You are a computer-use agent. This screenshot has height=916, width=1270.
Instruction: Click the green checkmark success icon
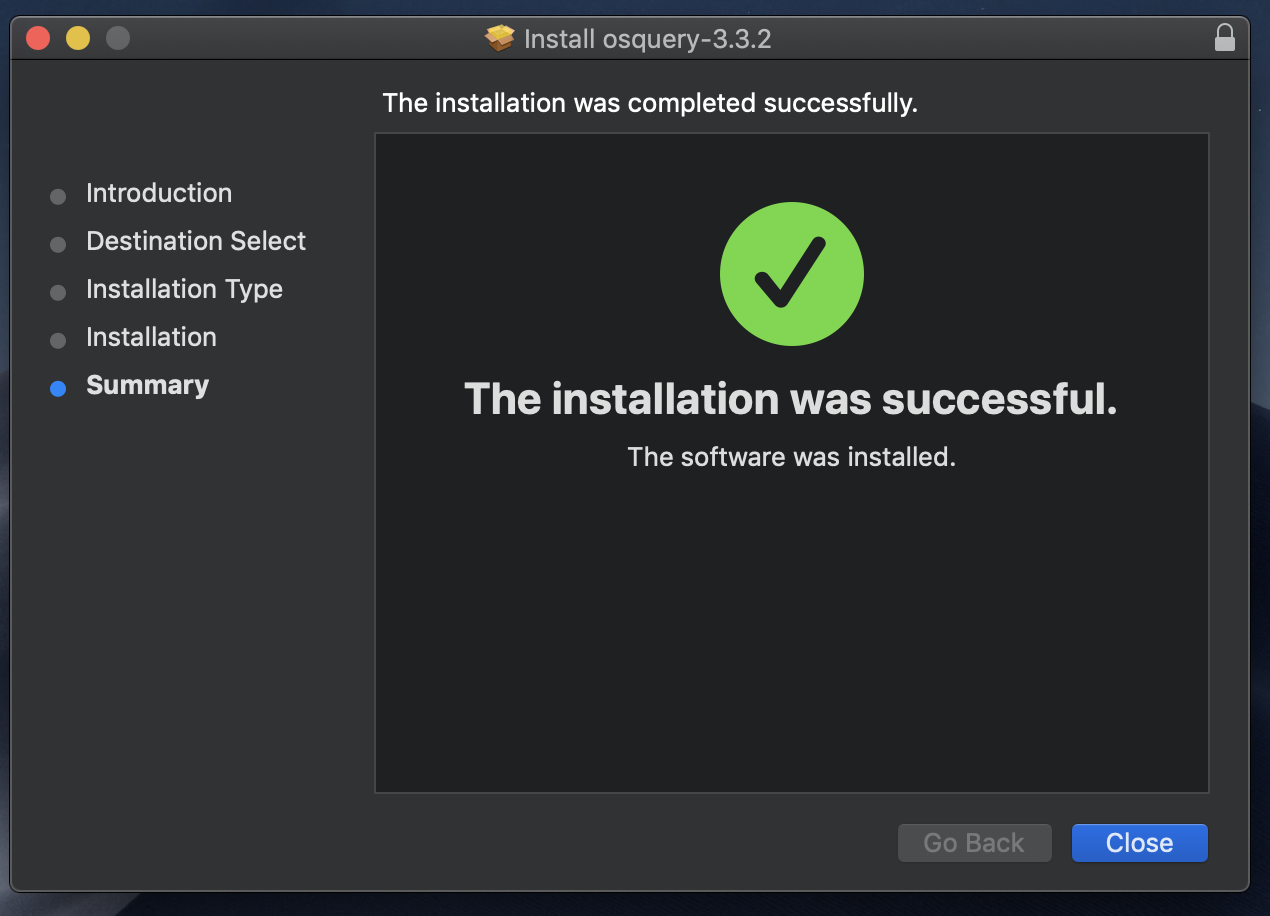point(791,273)
